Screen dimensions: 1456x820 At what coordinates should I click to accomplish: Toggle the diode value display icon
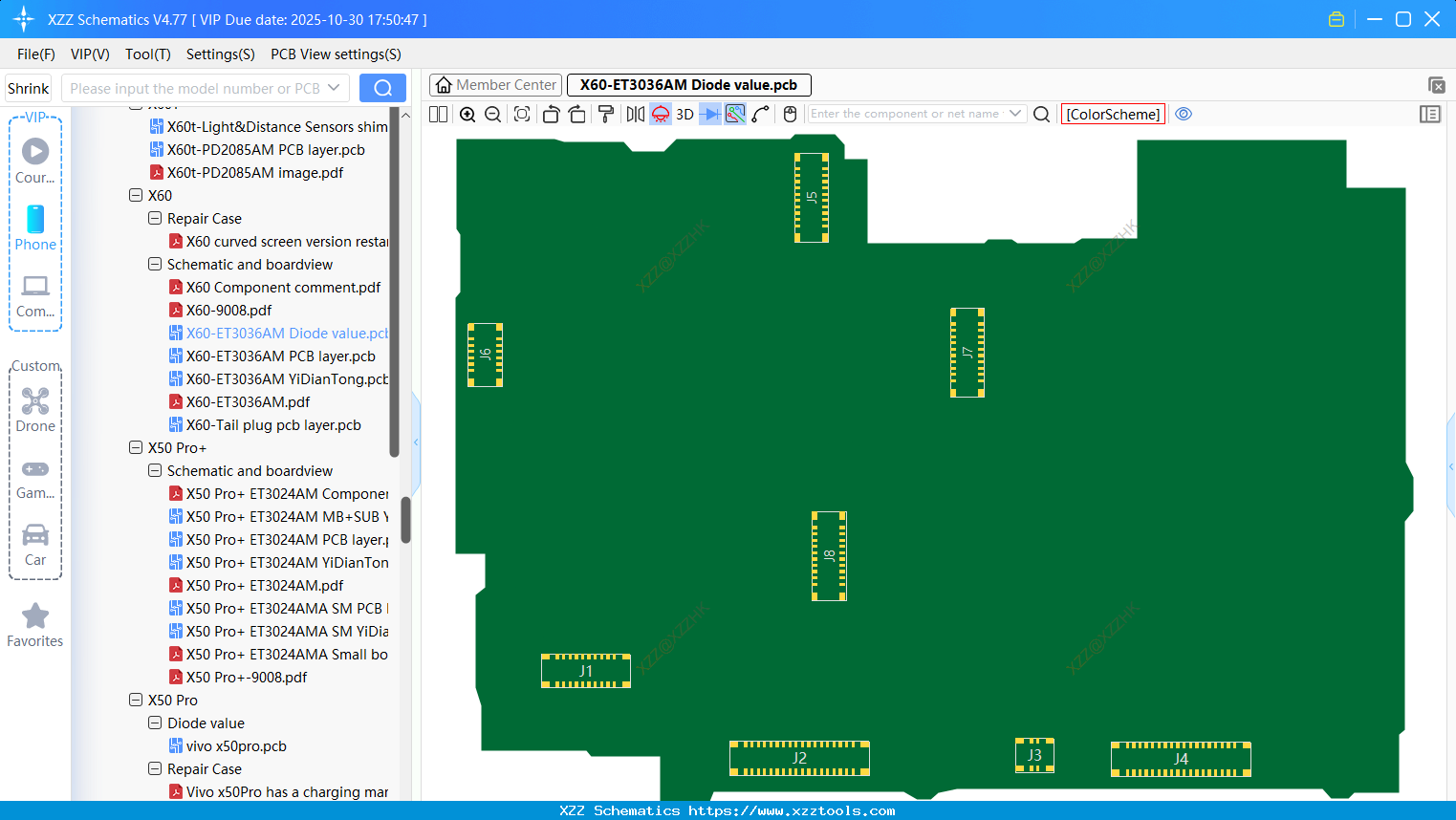click(709, 114)
